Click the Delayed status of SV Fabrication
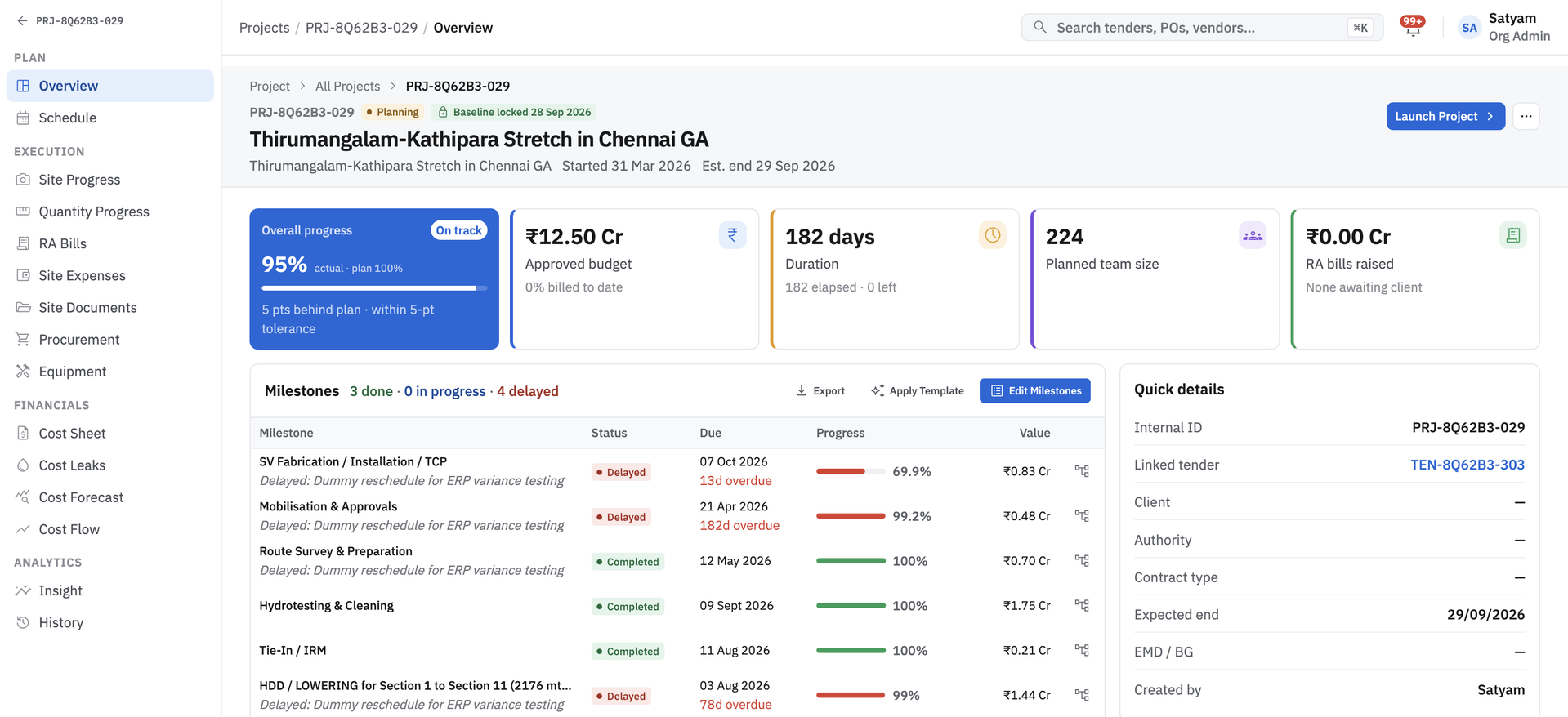The height and width of the screenshot is (717, 1568). (x=621, y=472)
